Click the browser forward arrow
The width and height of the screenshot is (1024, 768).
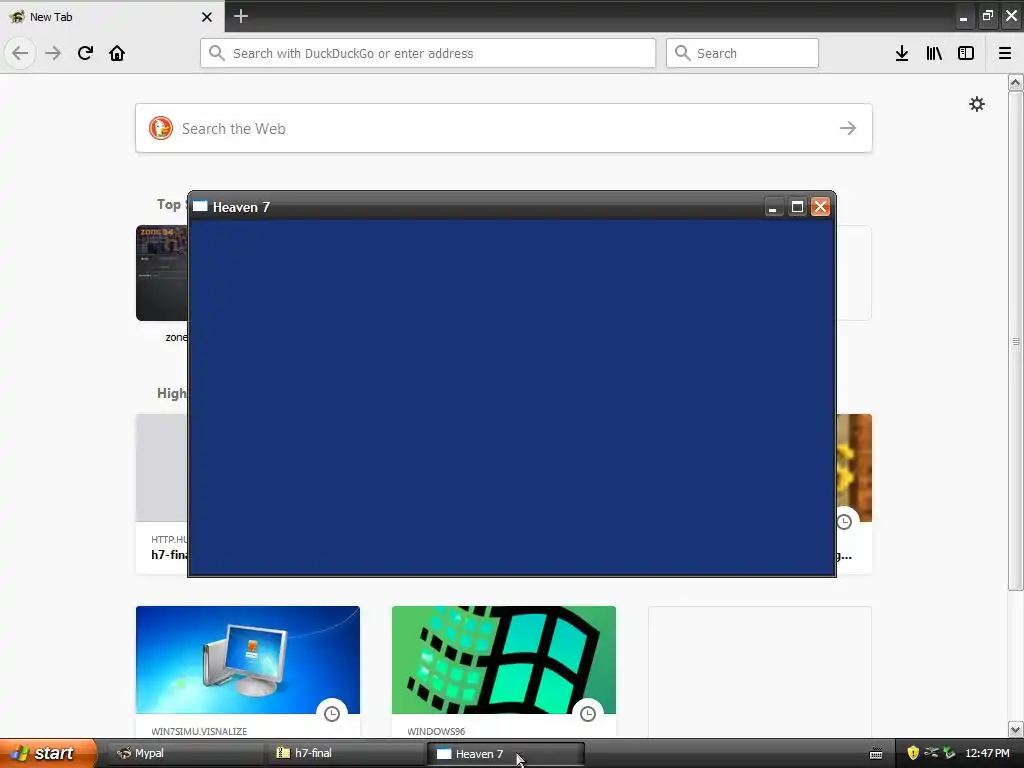pyautogui.click(x=53, y=53)
